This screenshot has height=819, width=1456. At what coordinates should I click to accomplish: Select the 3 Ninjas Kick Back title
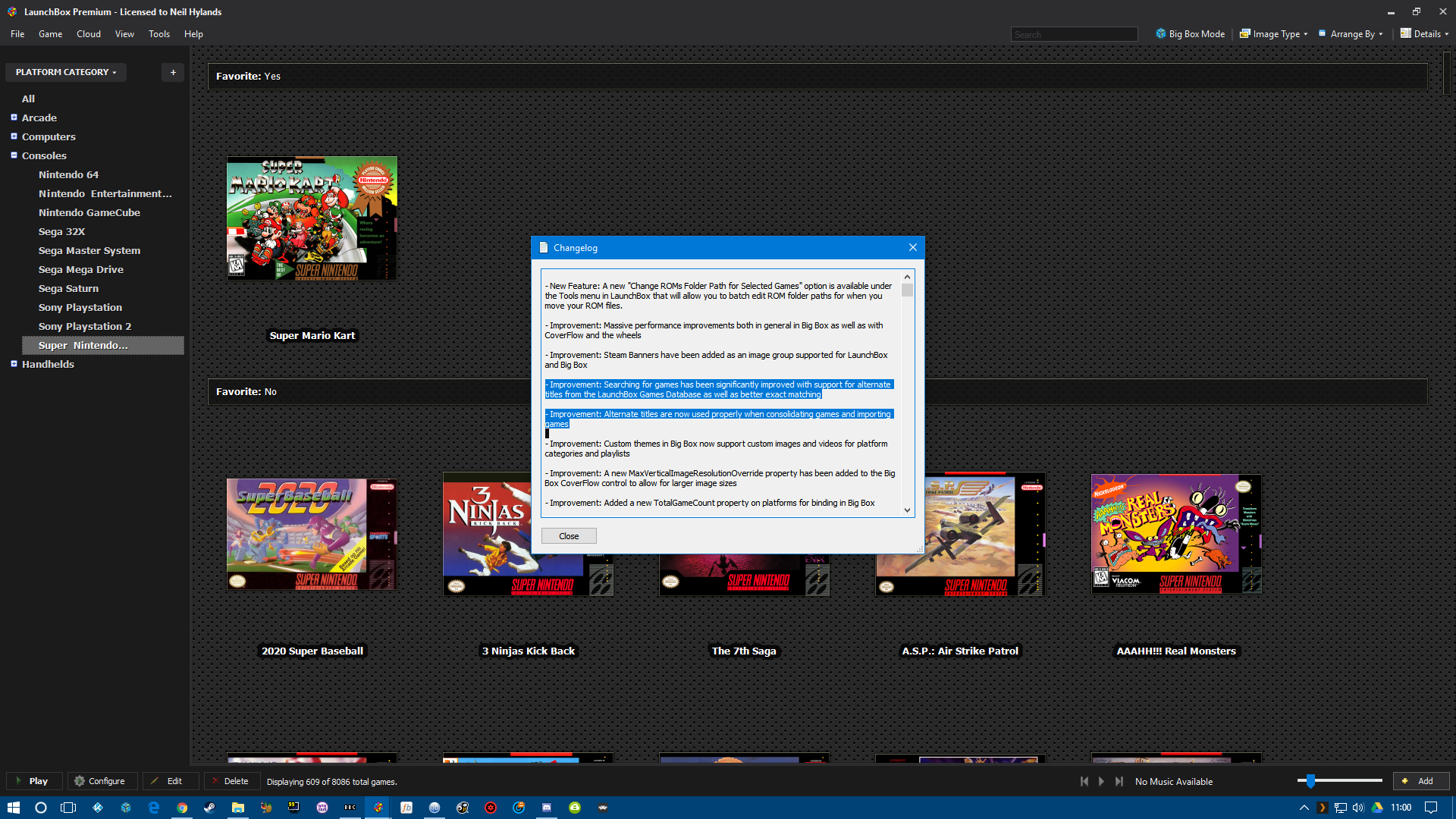[528, 651]
